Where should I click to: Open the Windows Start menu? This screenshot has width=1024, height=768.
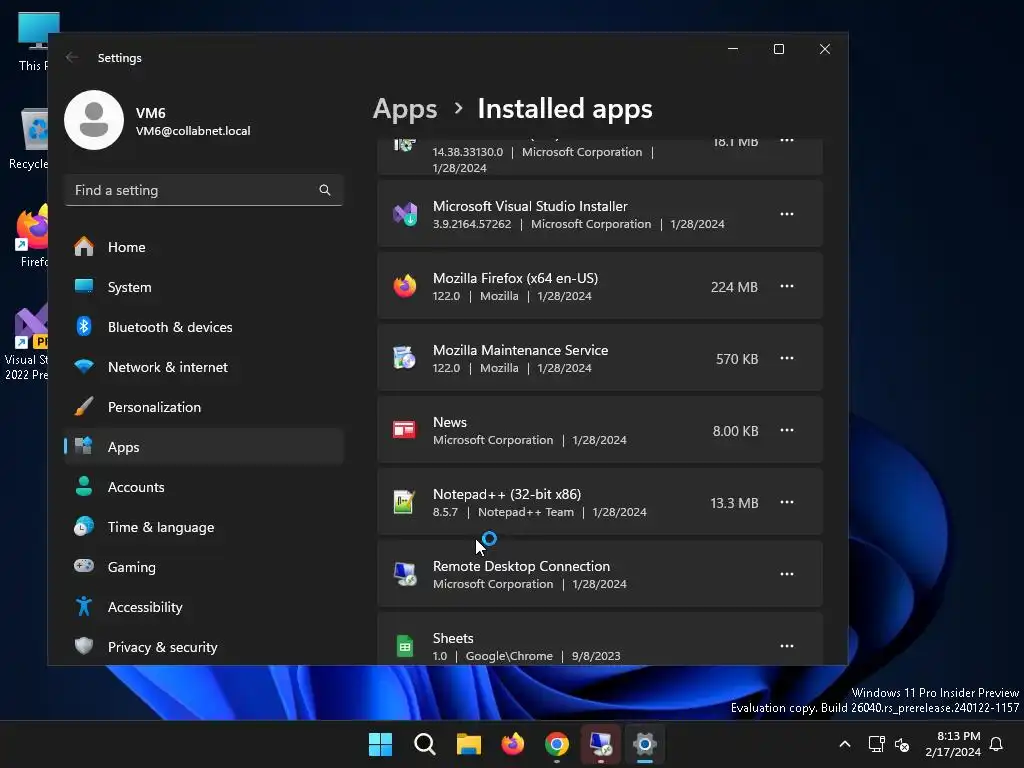click(380, 744)
